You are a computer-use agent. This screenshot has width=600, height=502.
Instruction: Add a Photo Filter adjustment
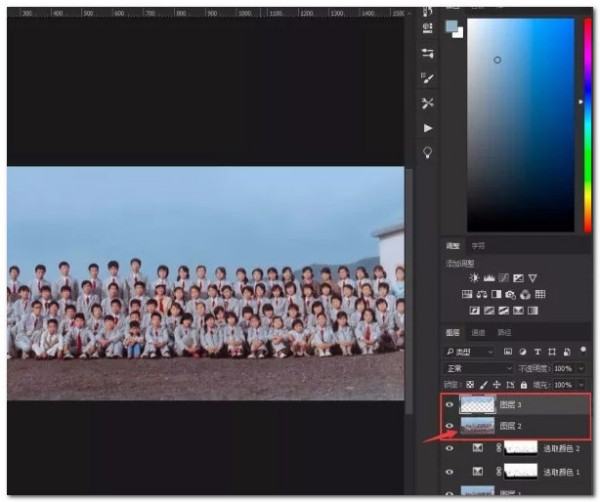(510, 294)
